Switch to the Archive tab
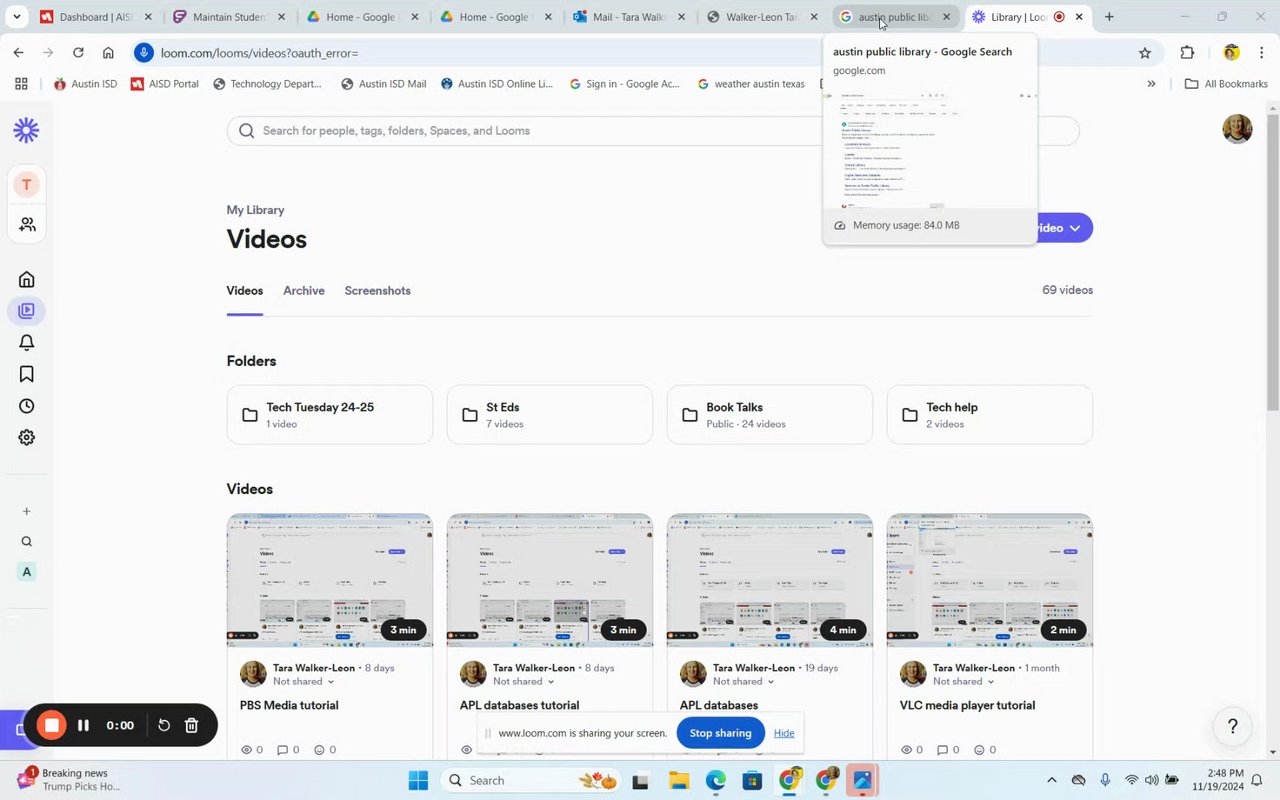This screenshot has width=1280, height=800. [303, 291]
